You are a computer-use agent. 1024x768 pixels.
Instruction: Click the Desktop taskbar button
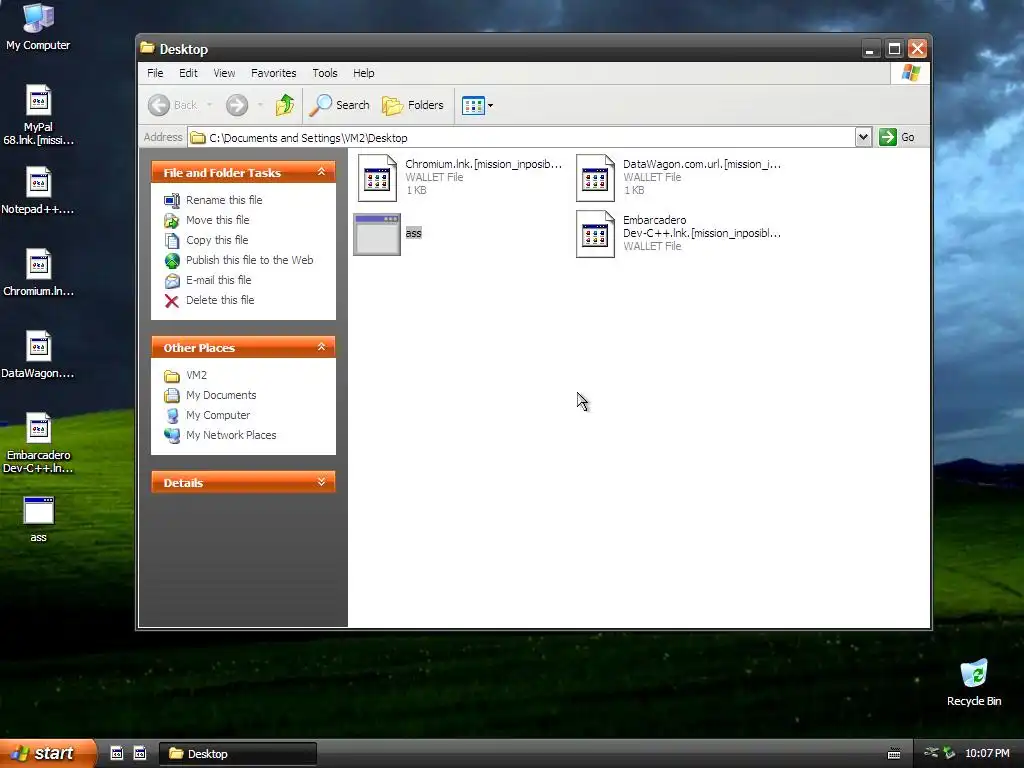coord(238,754)
